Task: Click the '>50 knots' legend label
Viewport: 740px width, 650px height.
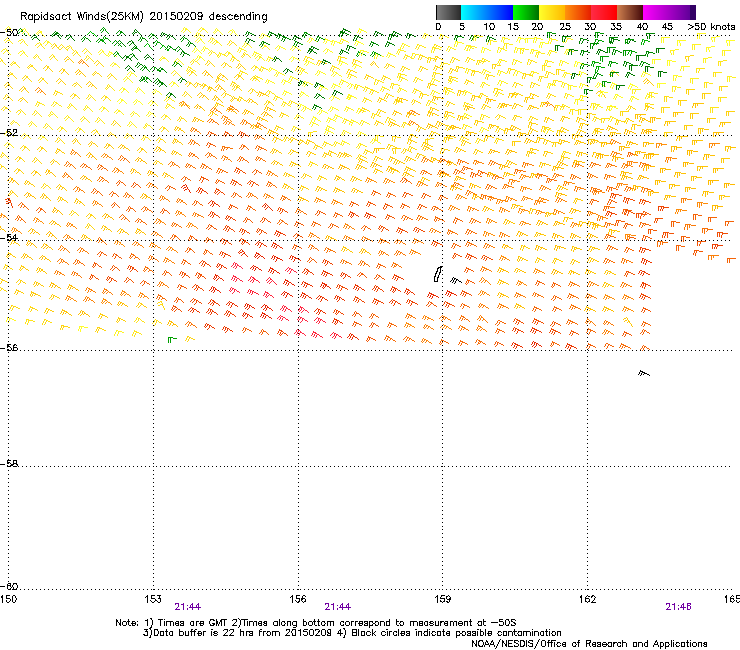Action: click(x=711, y=27)
